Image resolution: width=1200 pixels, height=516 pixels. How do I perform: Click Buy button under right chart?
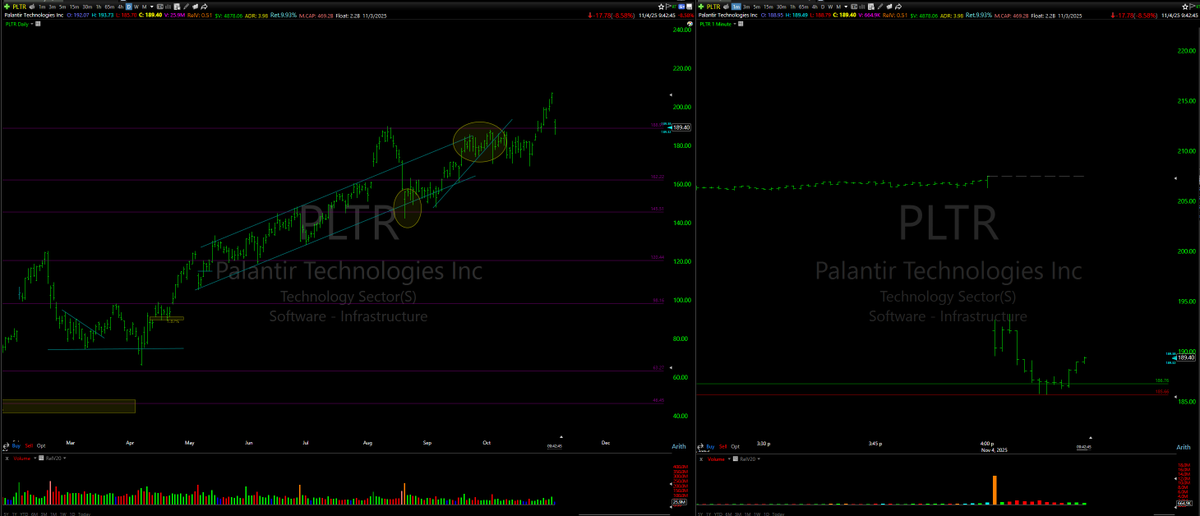click(x=711, y=447)
